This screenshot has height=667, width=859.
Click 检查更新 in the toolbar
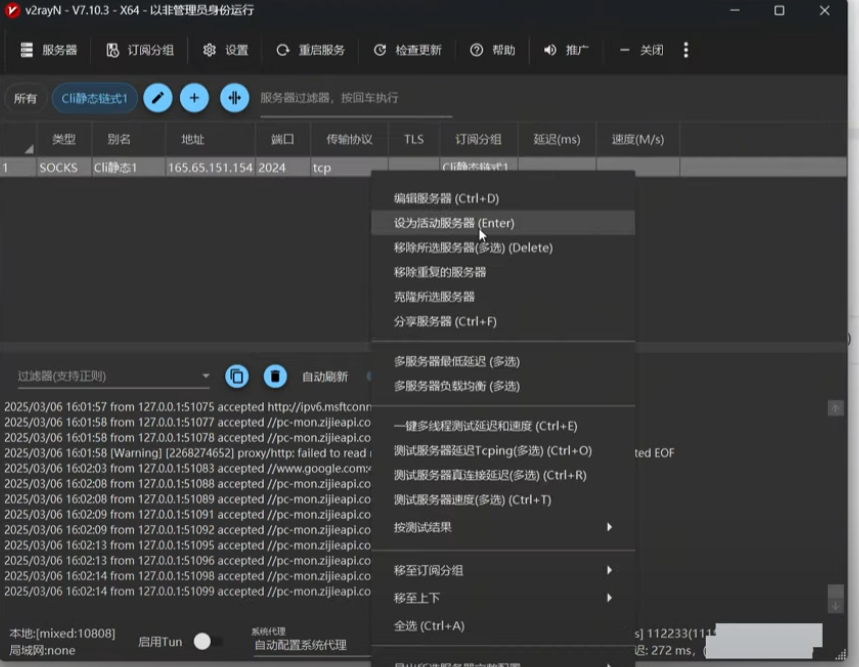tap(407, 50)
